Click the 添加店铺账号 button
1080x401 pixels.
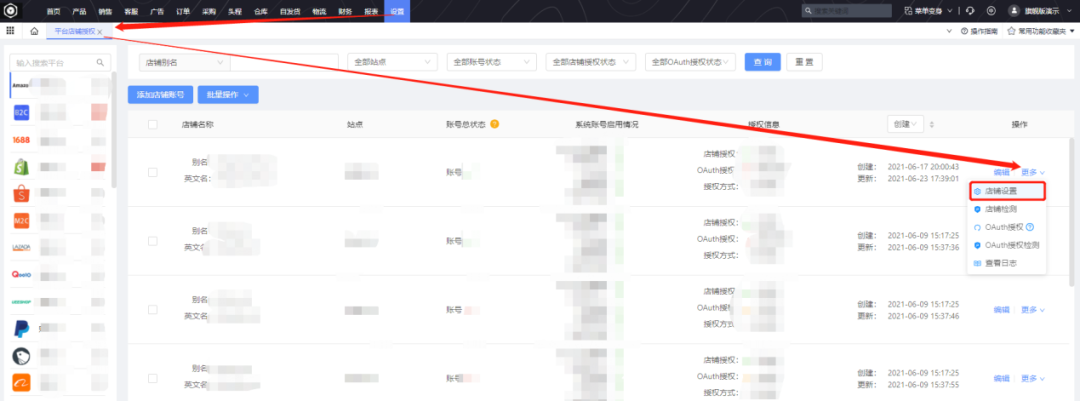tap(160, 95)
